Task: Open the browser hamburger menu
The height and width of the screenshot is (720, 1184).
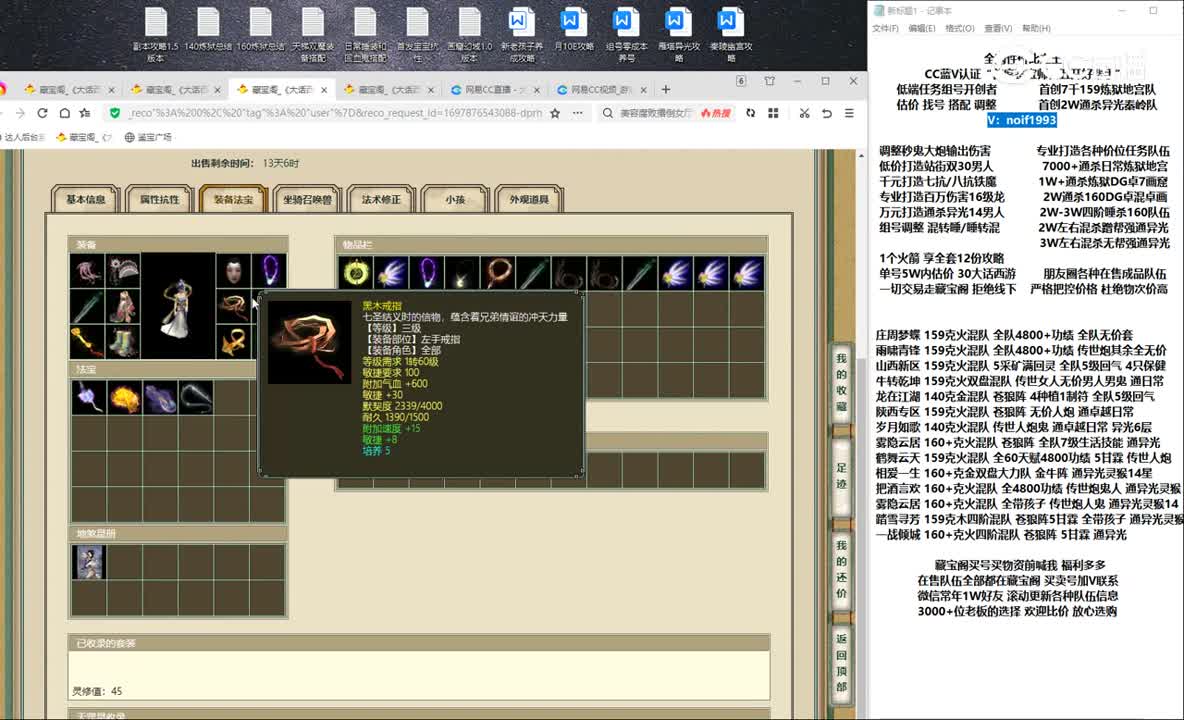Action: (x=849, y=113)
